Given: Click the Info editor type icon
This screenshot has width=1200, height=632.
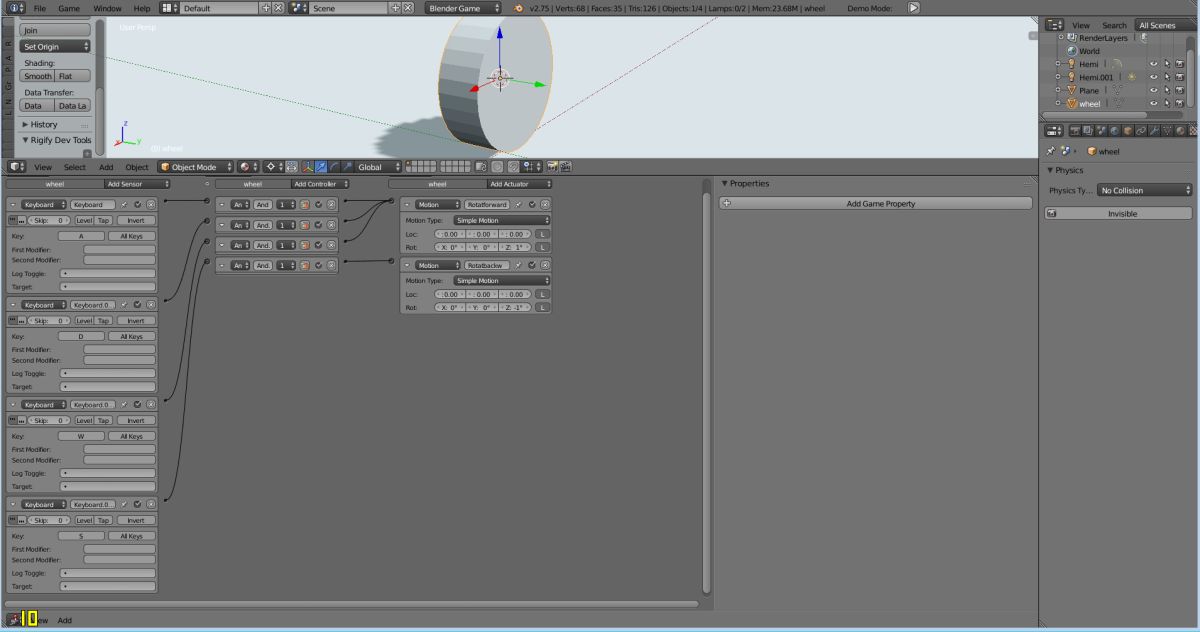Looking at the screenshot, I should (x=16, y=7).
